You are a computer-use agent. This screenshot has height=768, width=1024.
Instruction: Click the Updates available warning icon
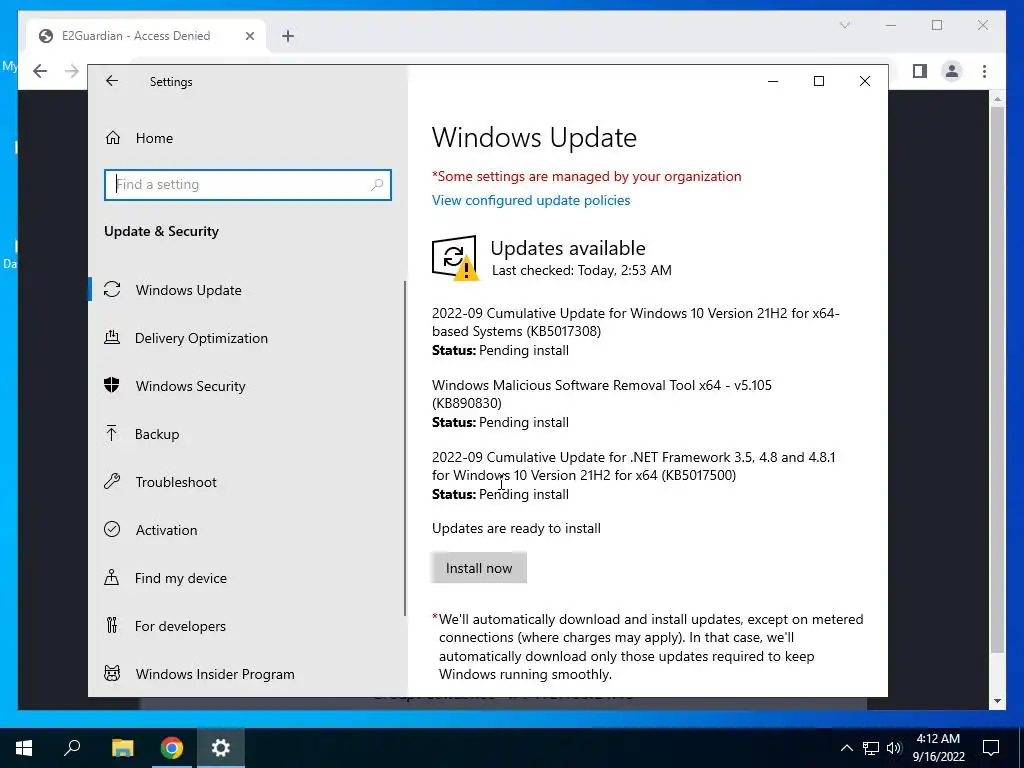tap(455, 258)
